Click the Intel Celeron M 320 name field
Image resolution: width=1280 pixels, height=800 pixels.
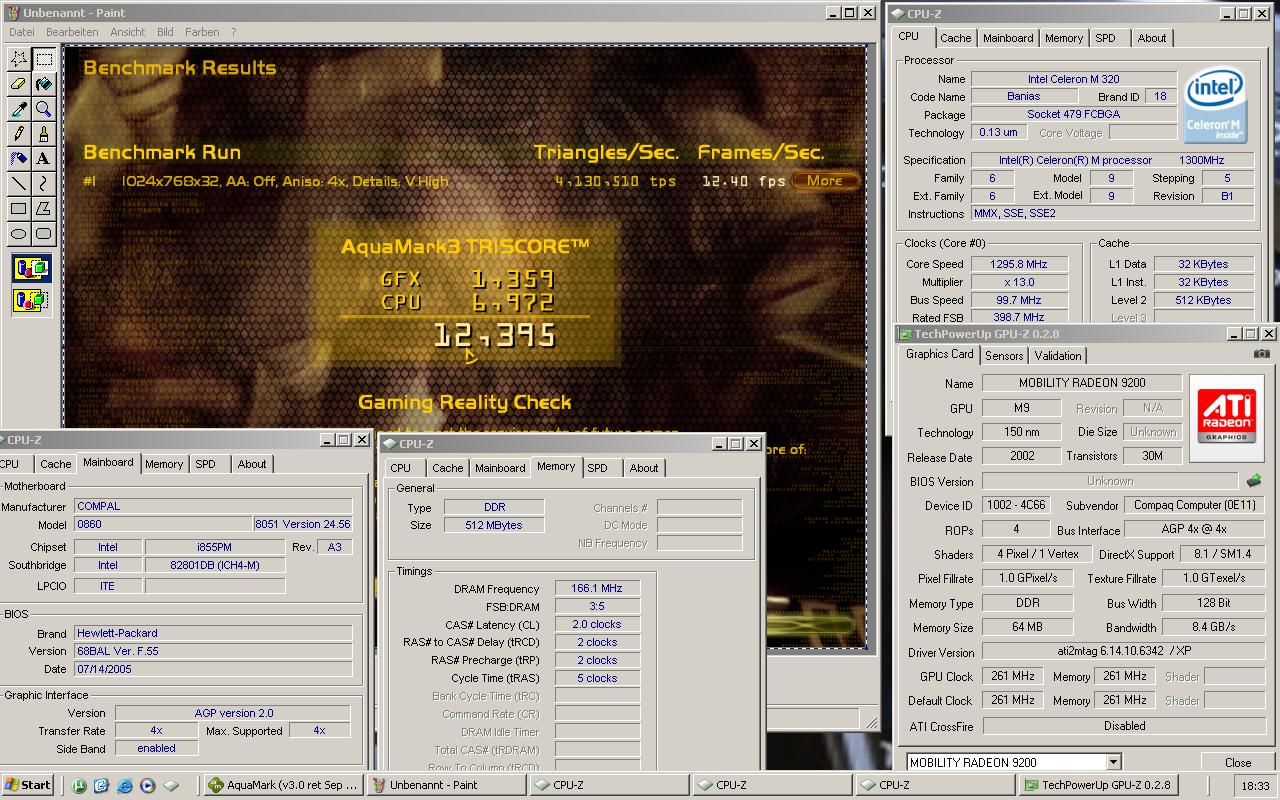coord(1073,79)
